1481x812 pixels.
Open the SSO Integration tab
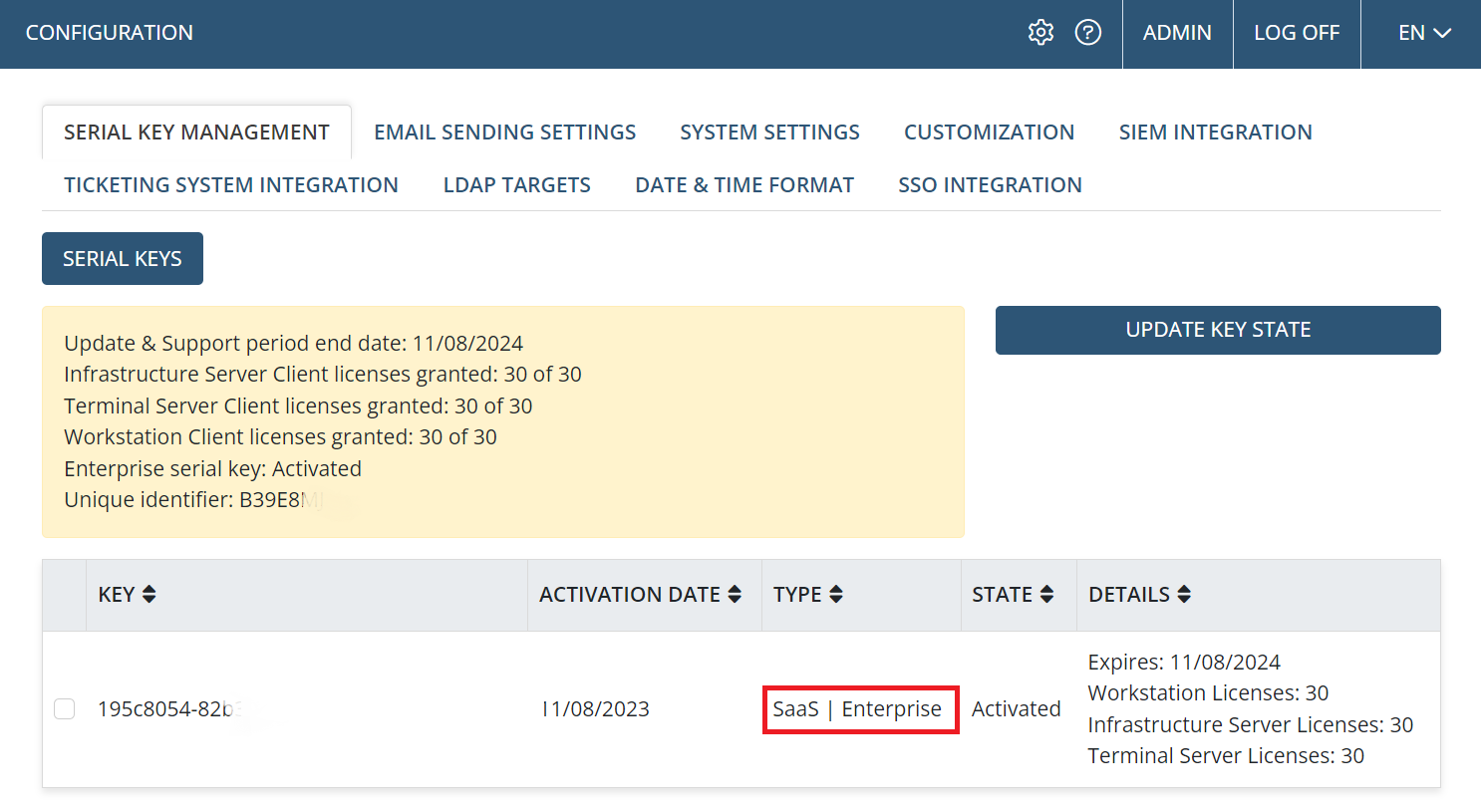pos(990,185)
